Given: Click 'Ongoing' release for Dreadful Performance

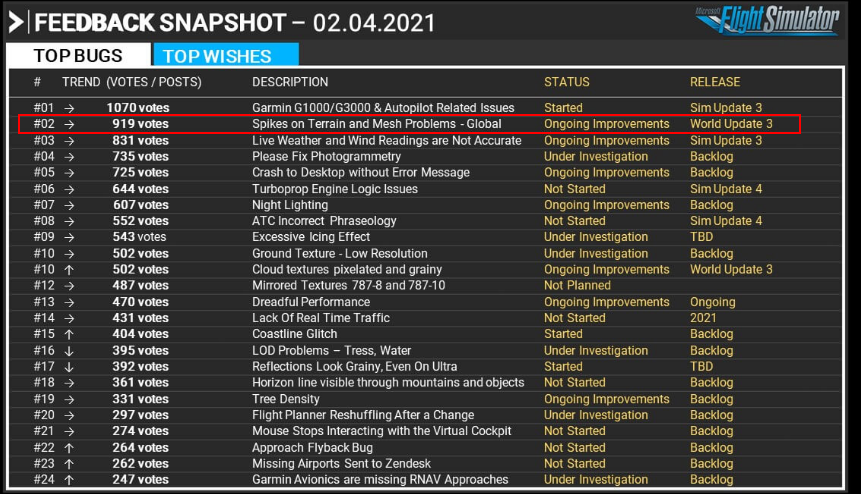Looking at the screenshot, I should click(x=713, y=302).
